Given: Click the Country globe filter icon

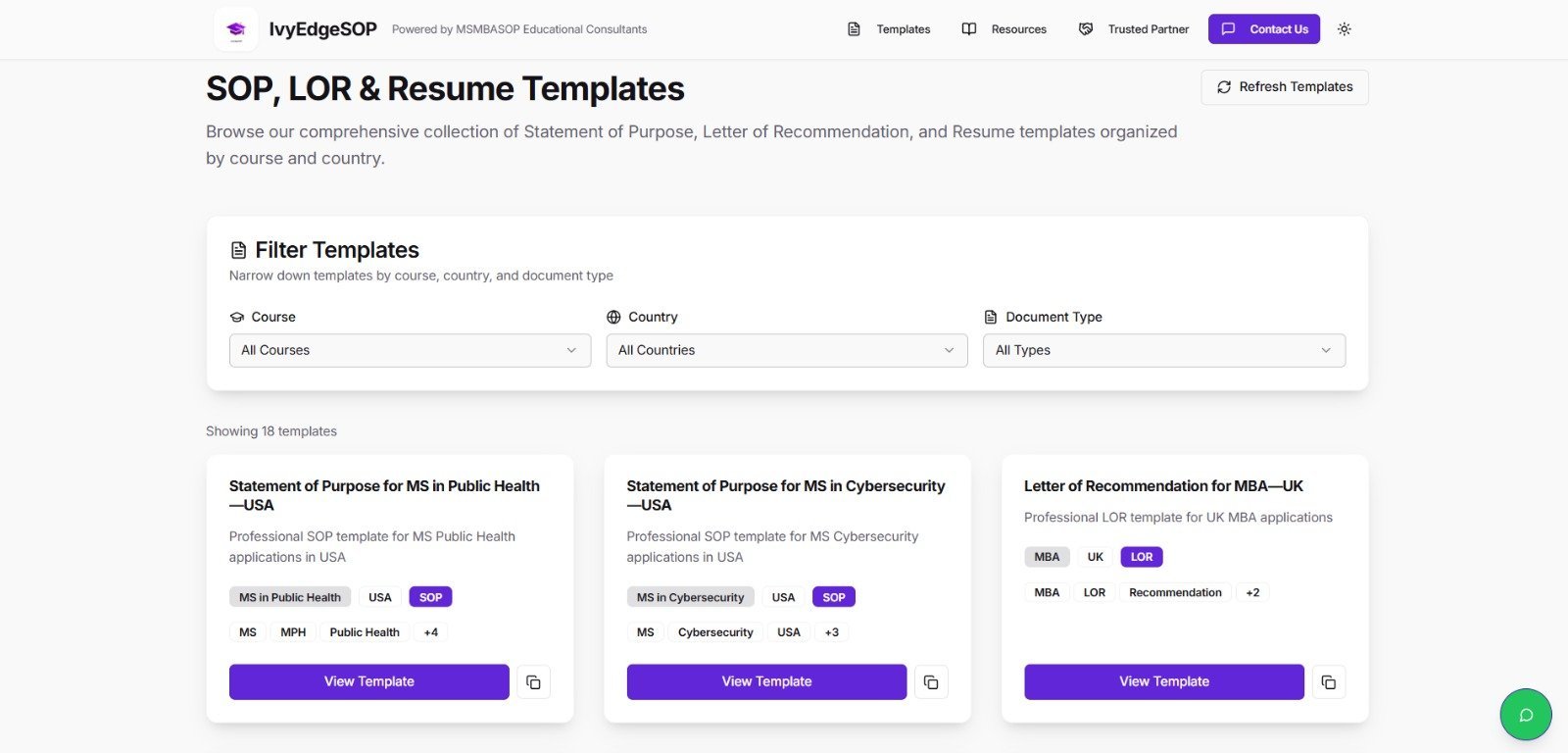Looking at the screenshot, I should (x=613, y=316).
